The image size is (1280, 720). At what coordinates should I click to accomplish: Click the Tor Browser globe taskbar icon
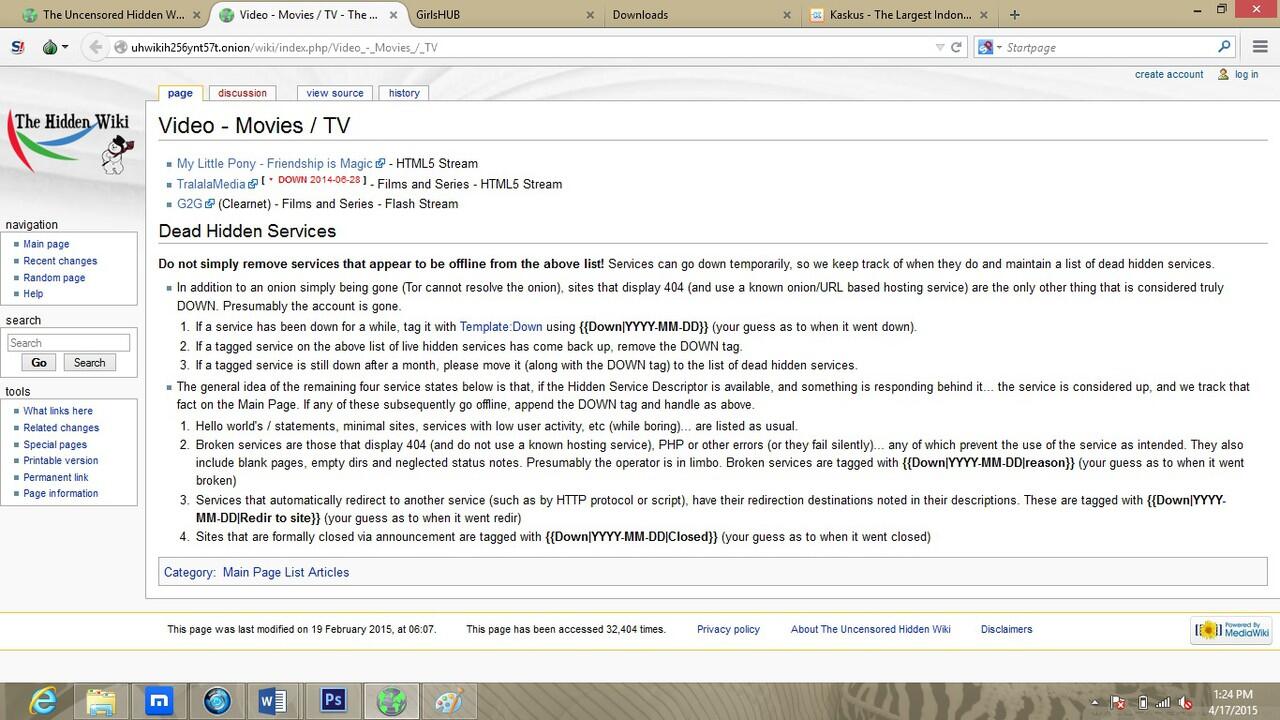391,701
